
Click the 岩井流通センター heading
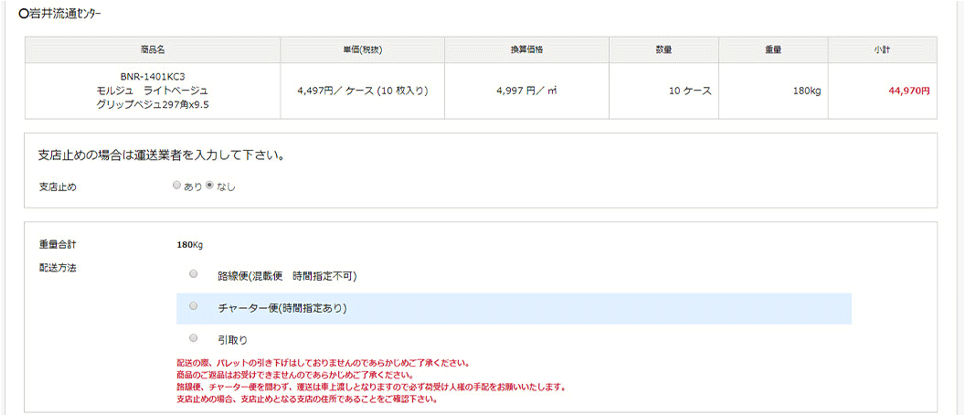tap(66, 15)
